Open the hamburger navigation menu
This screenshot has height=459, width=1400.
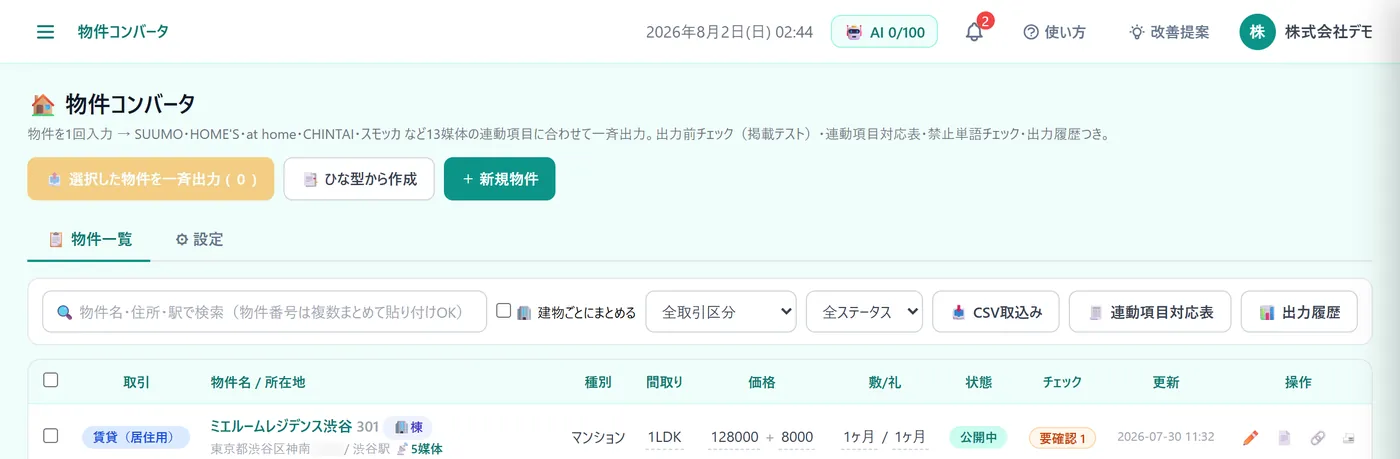pos(45,32)
